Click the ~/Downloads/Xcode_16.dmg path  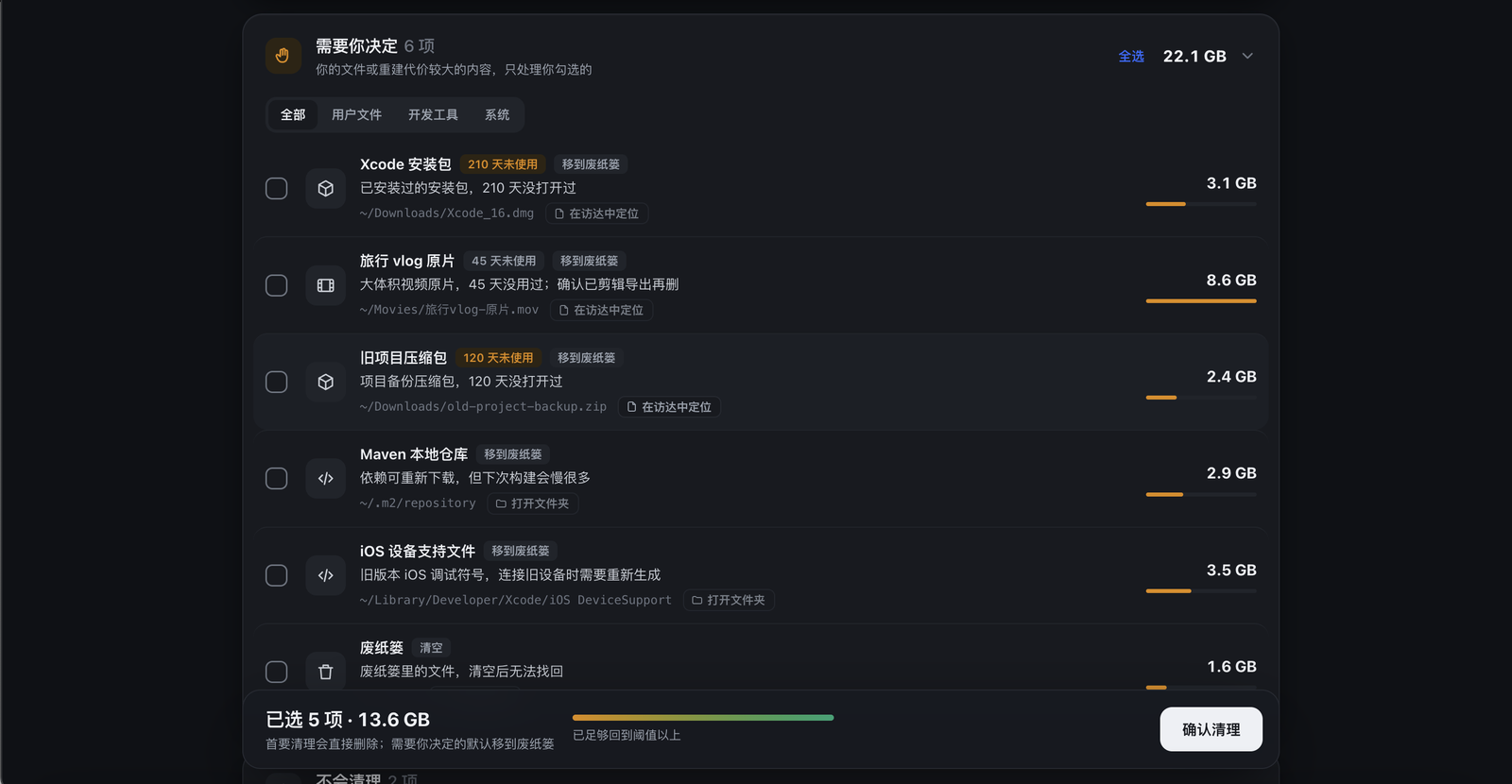447,213
